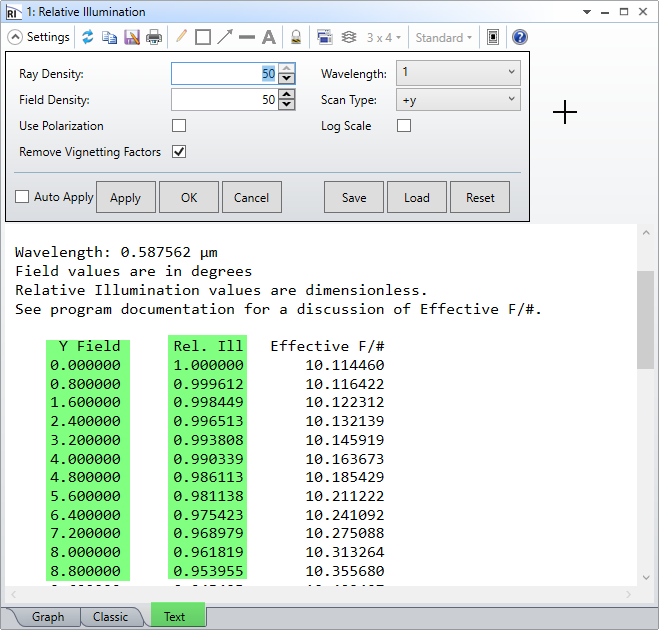Select the Arrow annotation tool

pos(225,37)
